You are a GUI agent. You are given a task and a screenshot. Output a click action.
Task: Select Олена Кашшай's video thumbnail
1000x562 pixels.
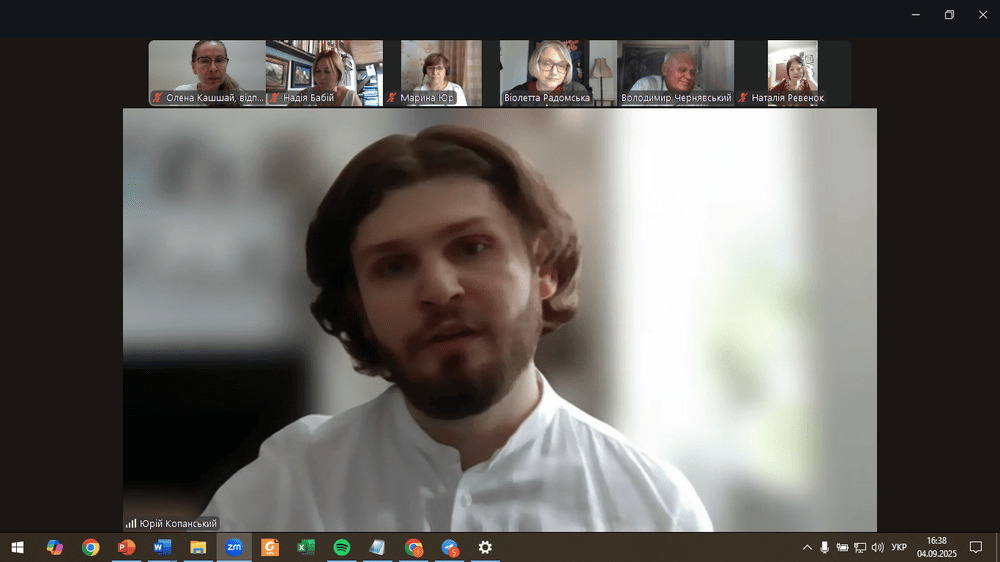point(207,72)
